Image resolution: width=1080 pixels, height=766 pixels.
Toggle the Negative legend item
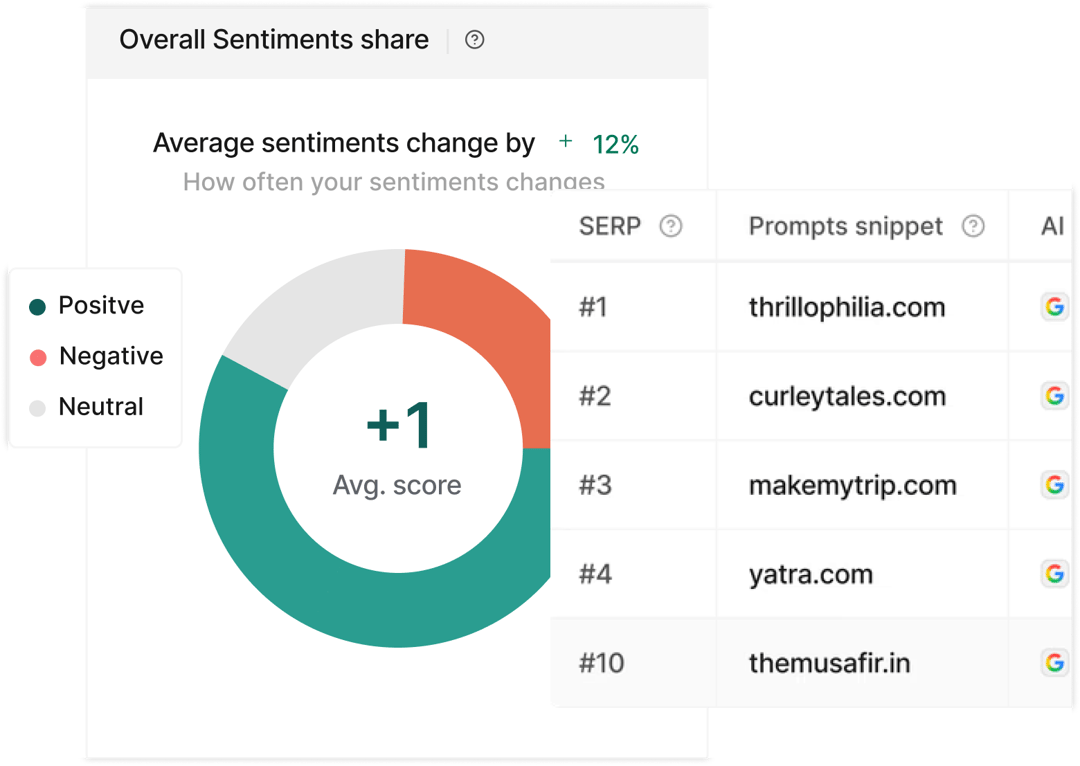(x=96, y=356)
